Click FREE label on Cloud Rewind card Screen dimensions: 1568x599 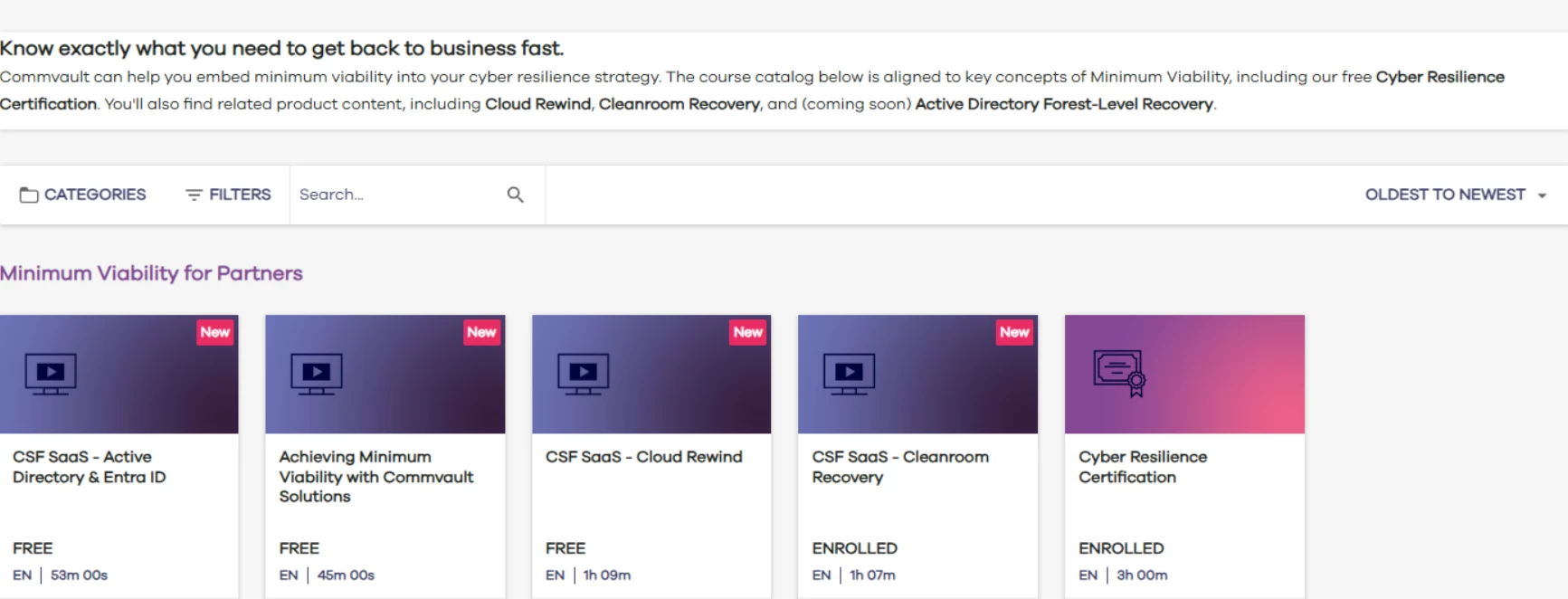click(x=565, y=548)
